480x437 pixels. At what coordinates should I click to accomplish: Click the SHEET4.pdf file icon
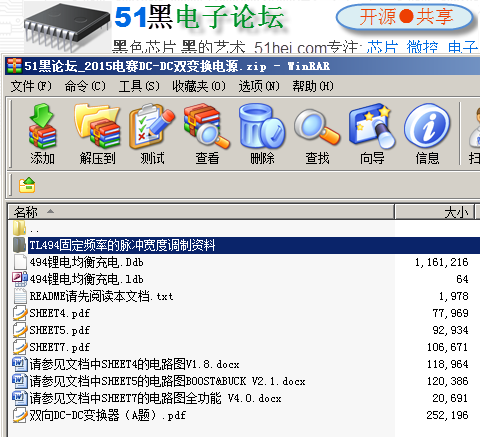[20, 313]
